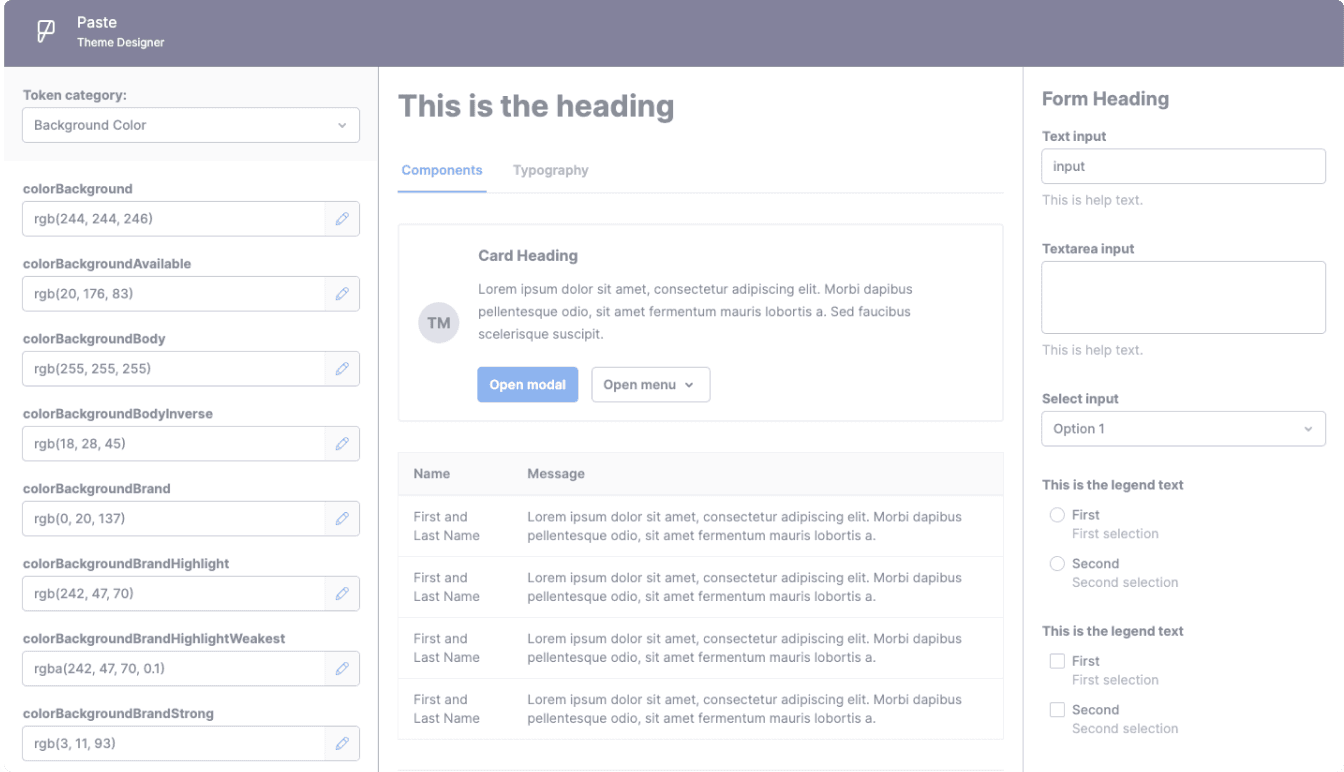Click the Paste logo icon in header
This screenshot has width=1344, height=772.
click(x=46, y=32)
